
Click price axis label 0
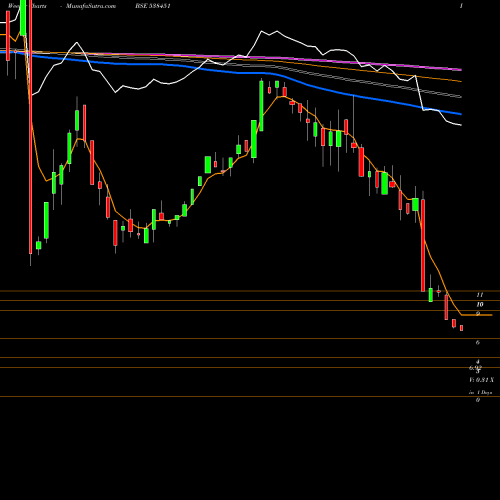[x=478, y=400]
